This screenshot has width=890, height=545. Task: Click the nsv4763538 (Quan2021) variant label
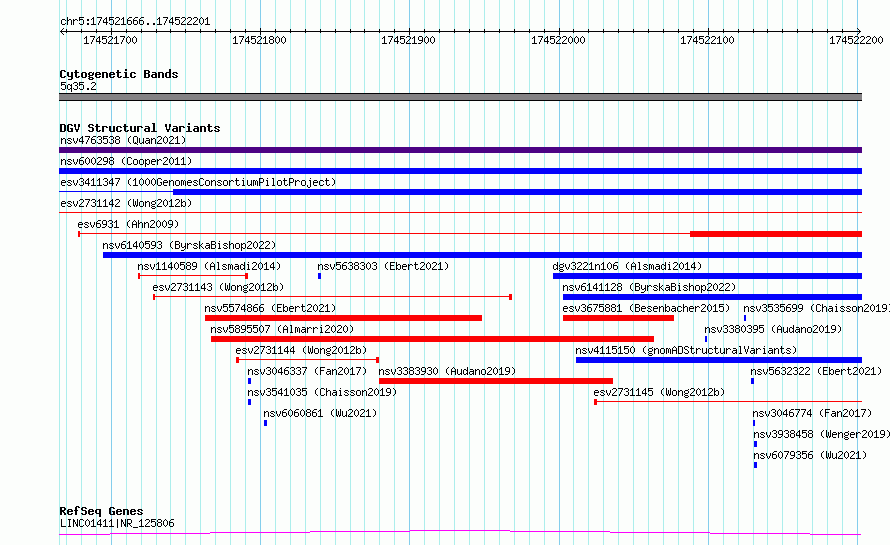click(123, 140)
